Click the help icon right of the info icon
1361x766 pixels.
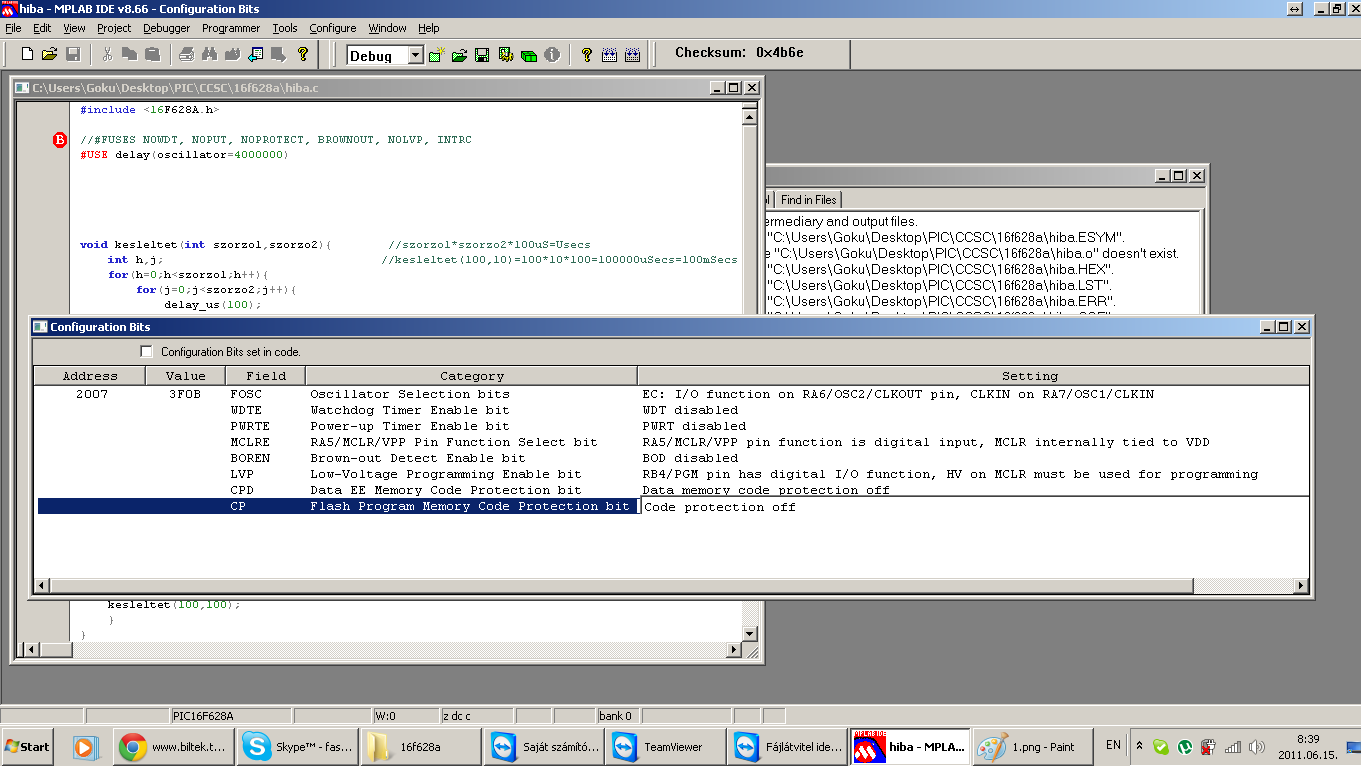point(587,55)
